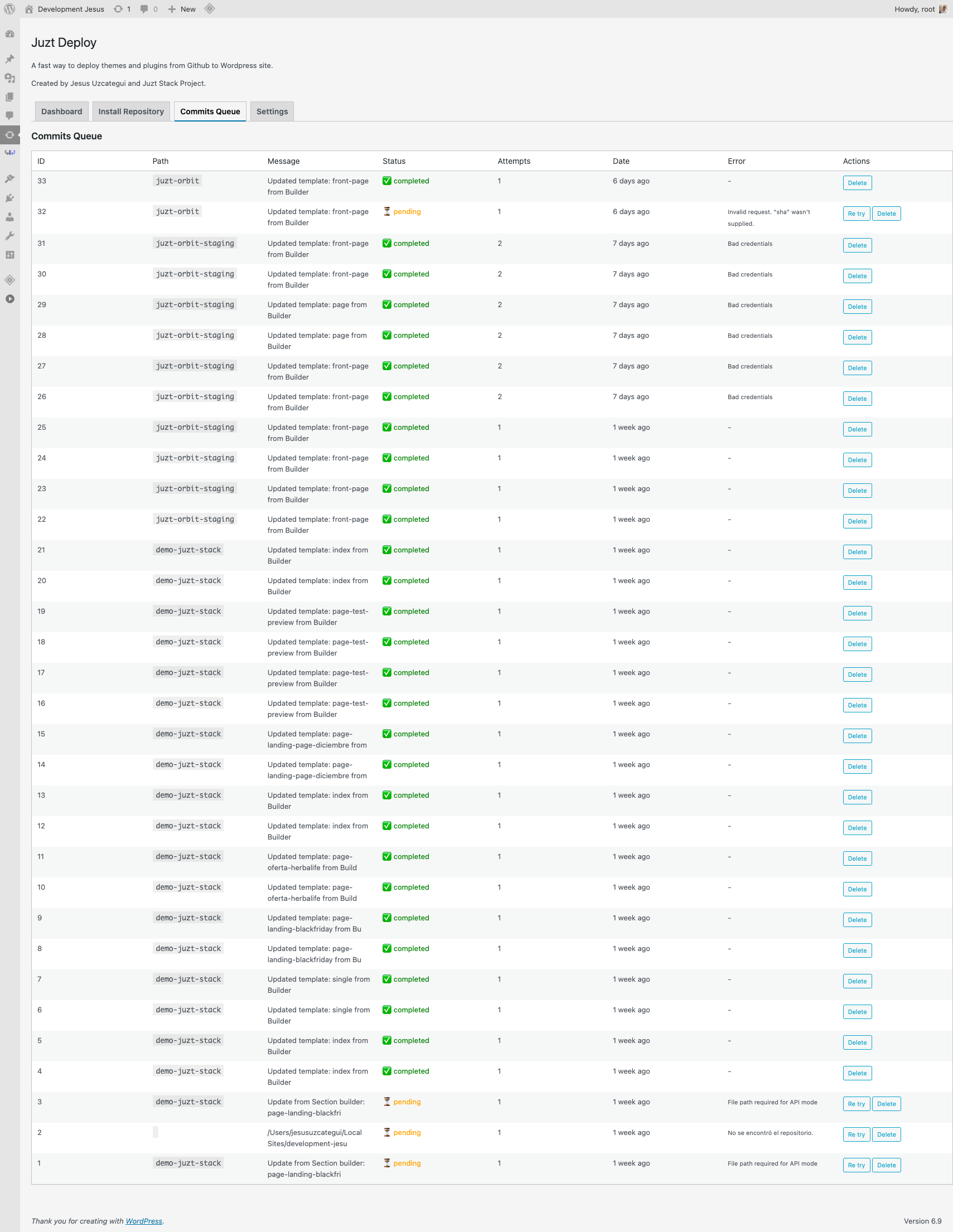Open Juzt Deploy sync icon in sidebar
Screen dimensions: 953x1232
point(9,135)
